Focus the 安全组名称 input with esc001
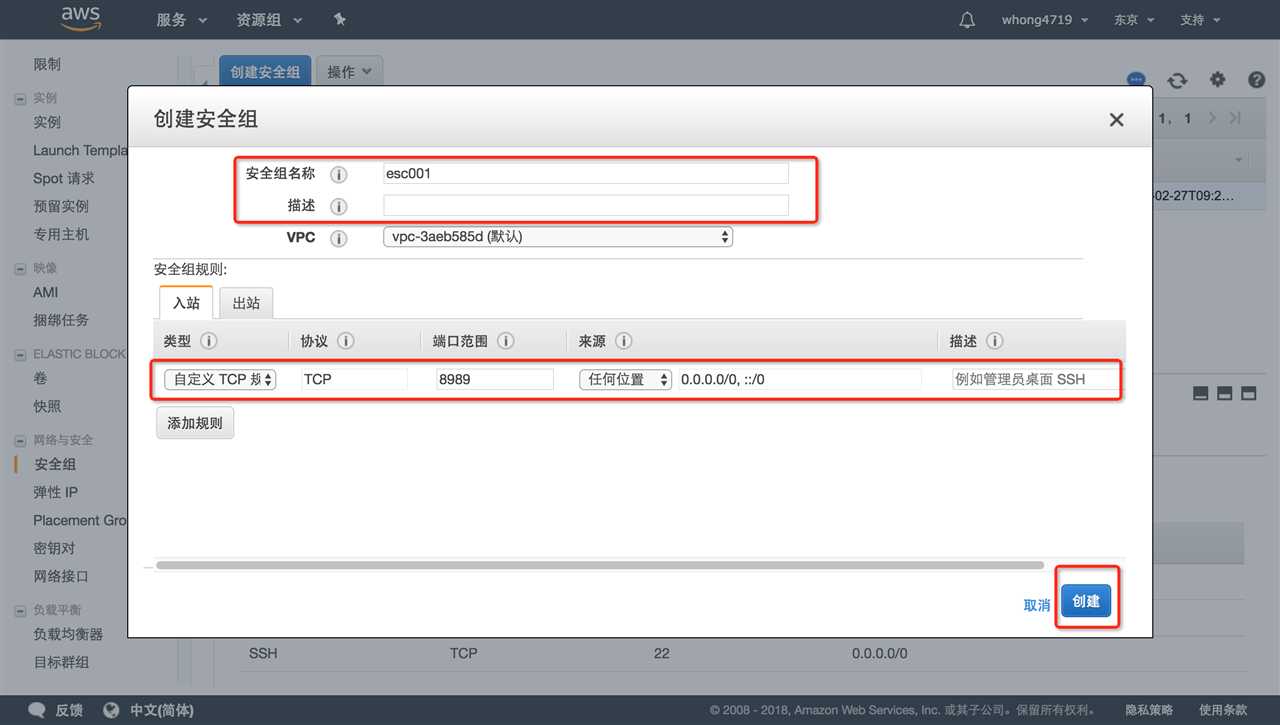This screenshot has width=1280, height=725. (586, 173)
